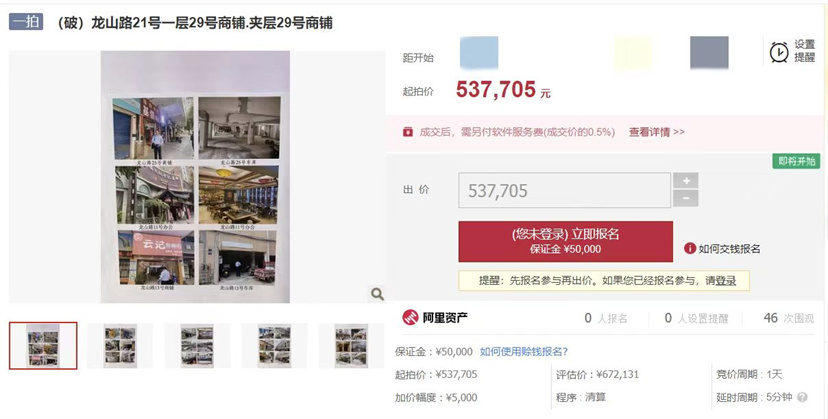Click the main property photo collage
The width and height of the screenshot is (828, 419).
(x=195, y=177)
